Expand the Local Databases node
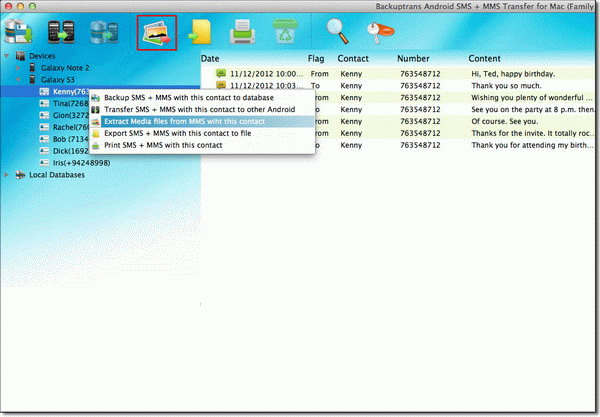The height and width of the screenshot is (417, 600). [6, 175]
